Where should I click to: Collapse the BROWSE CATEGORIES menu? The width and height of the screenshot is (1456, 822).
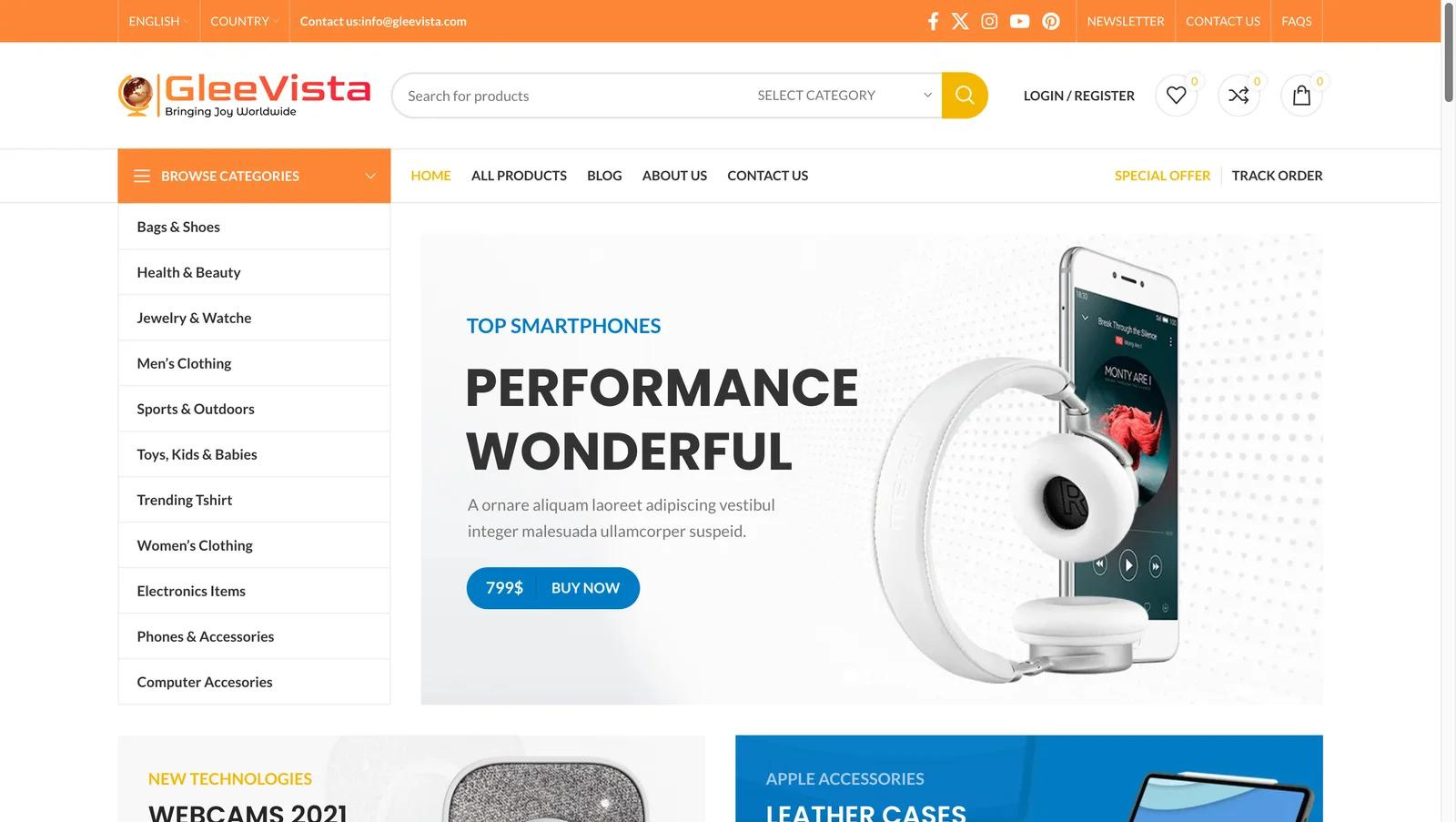tap(254, 176)
